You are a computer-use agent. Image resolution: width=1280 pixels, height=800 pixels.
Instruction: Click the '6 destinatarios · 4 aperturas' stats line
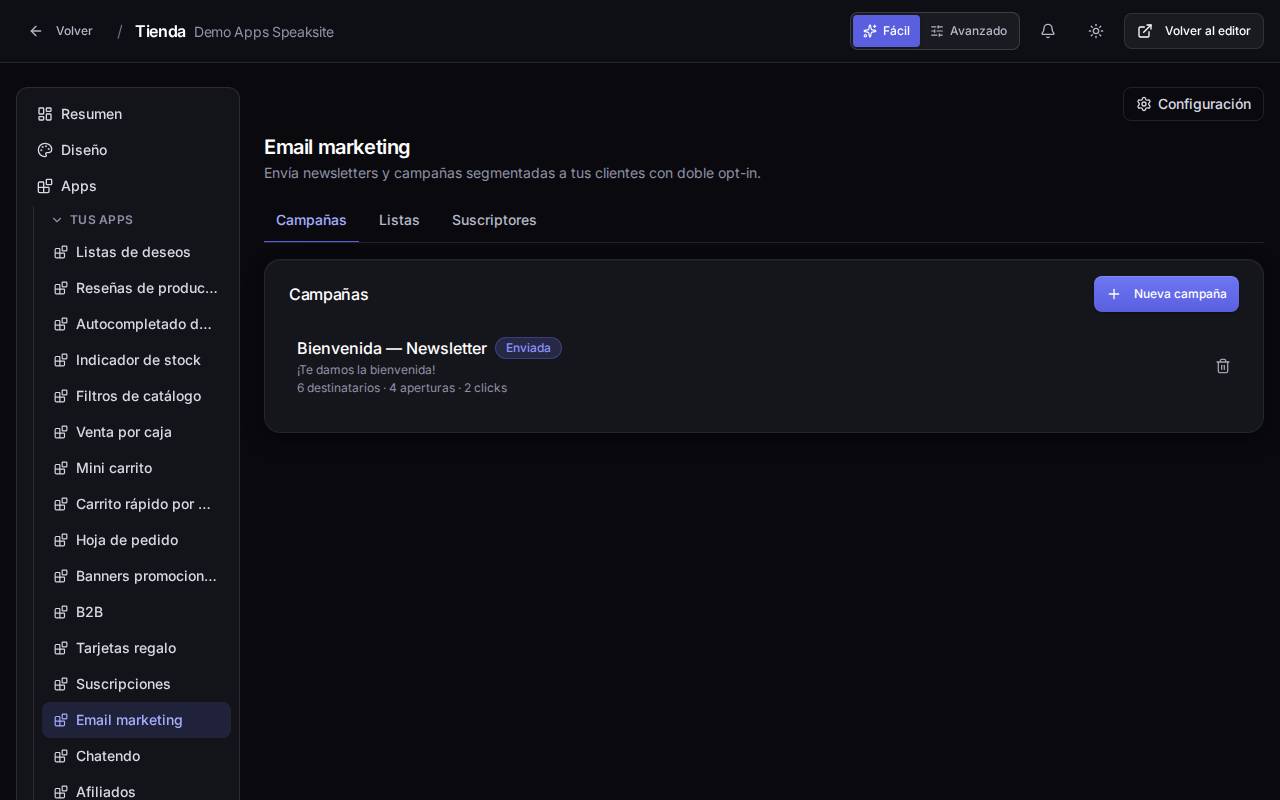click(x=402, y=388)
